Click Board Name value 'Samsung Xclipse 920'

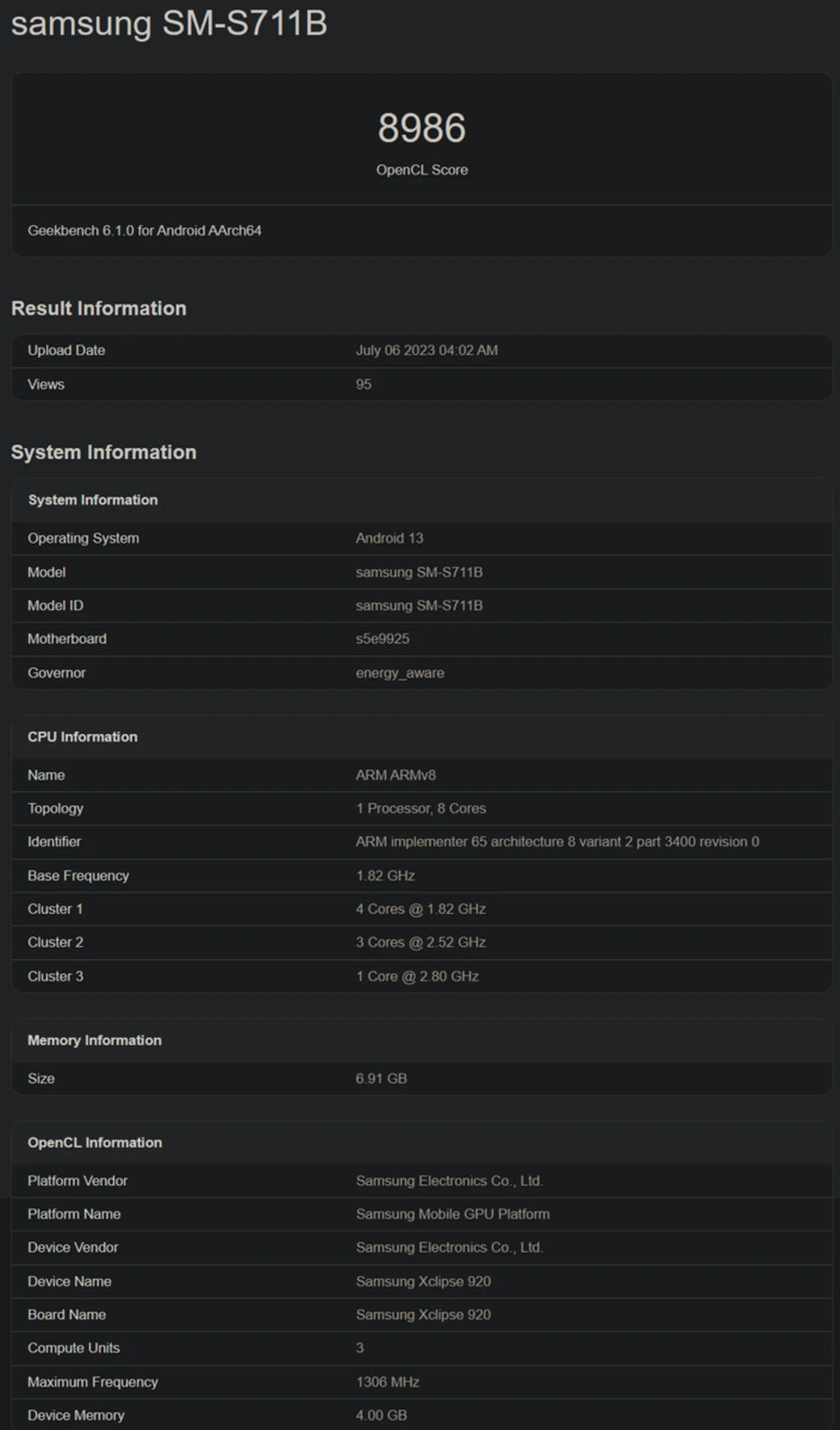[423, 1314]
